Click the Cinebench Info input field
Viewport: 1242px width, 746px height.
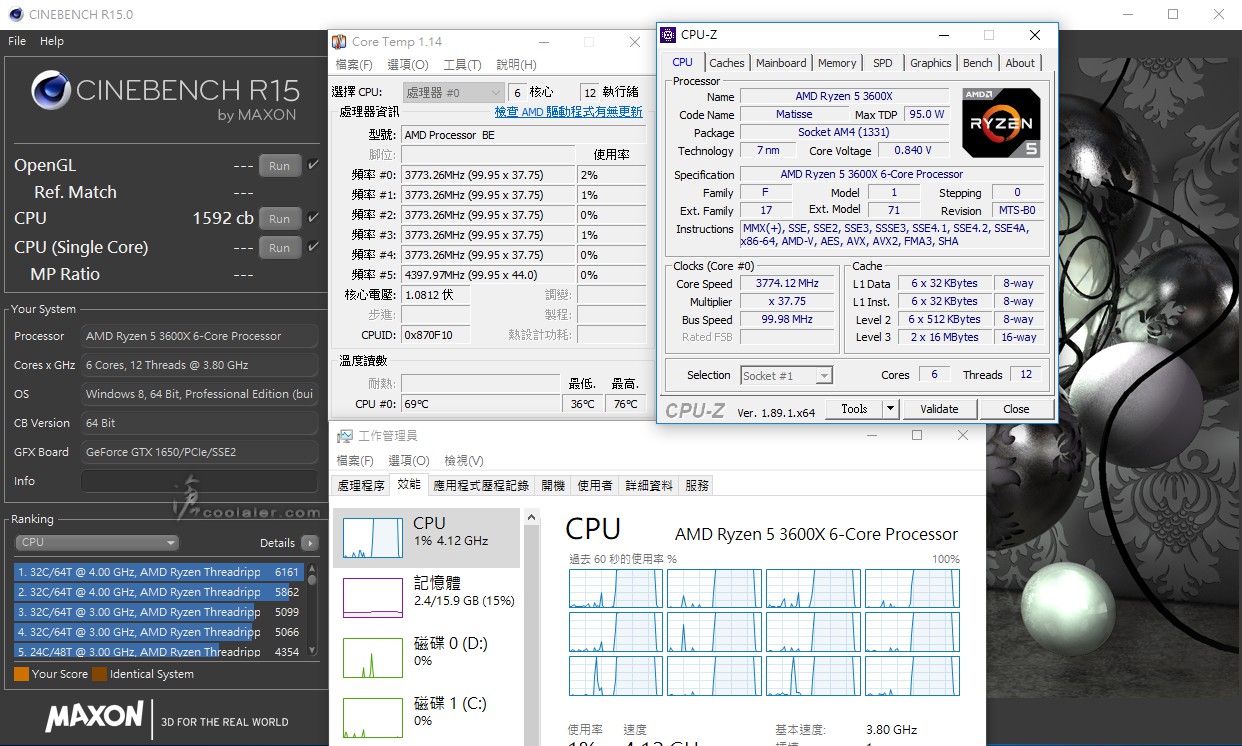tap(200, 481)
